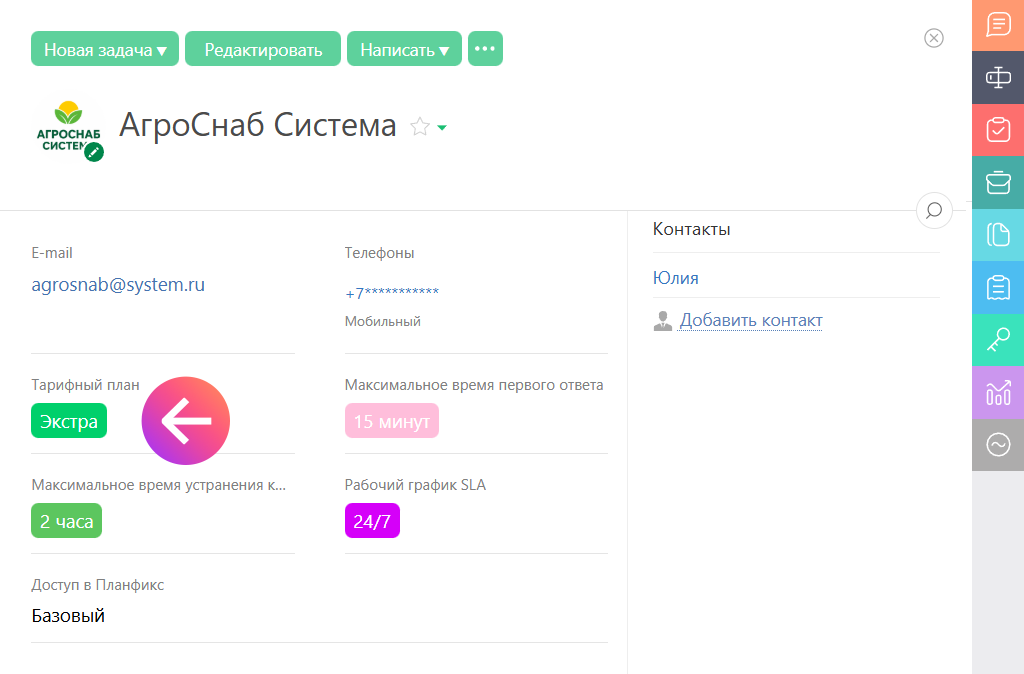Edit the company logo via pencil badge
The height and width of the screenshot is (674, 1024).
94,152
